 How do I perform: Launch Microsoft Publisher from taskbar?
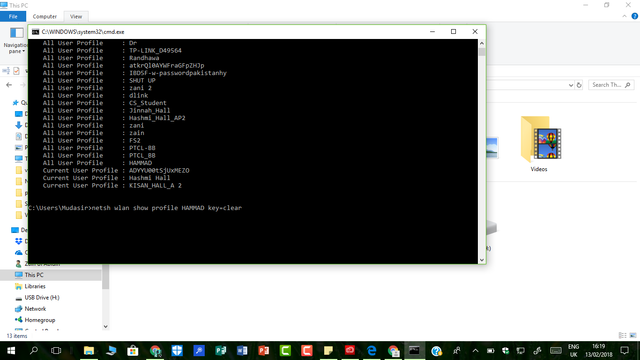[x=220, y=351]
